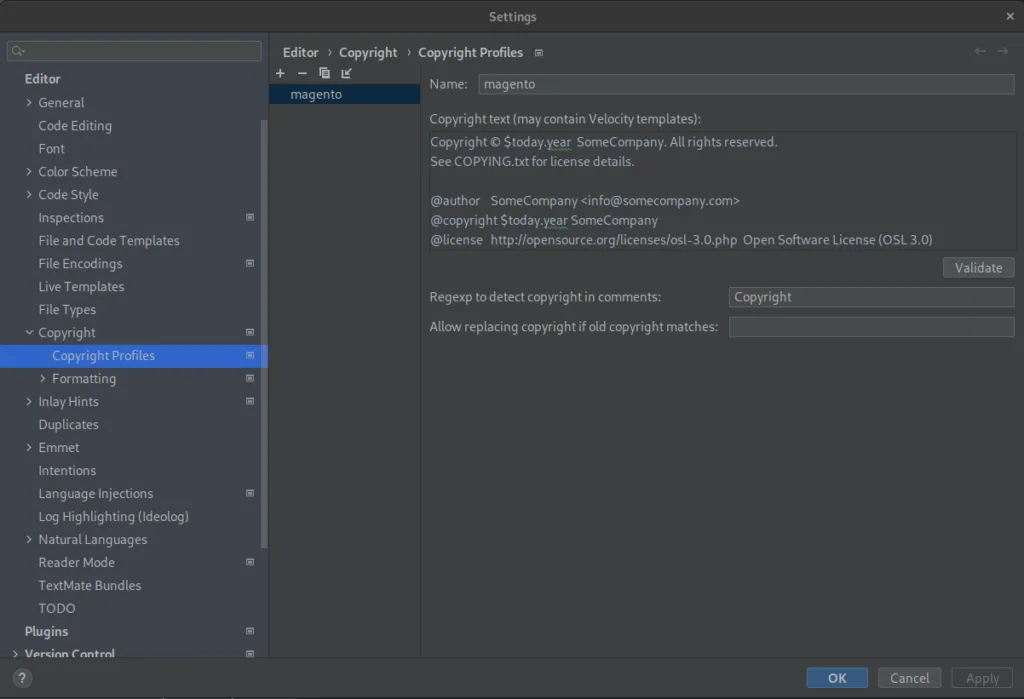This screenshot has width=1024, height=699.
Task: Open the Live Templates settings page
Action: 81,287
